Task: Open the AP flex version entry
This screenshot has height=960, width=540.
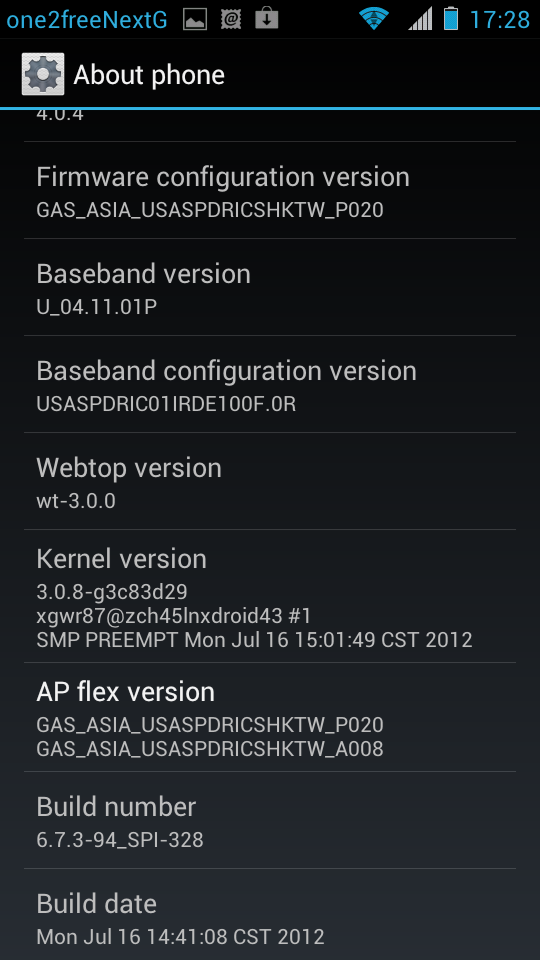Action: tap(270, 717)
